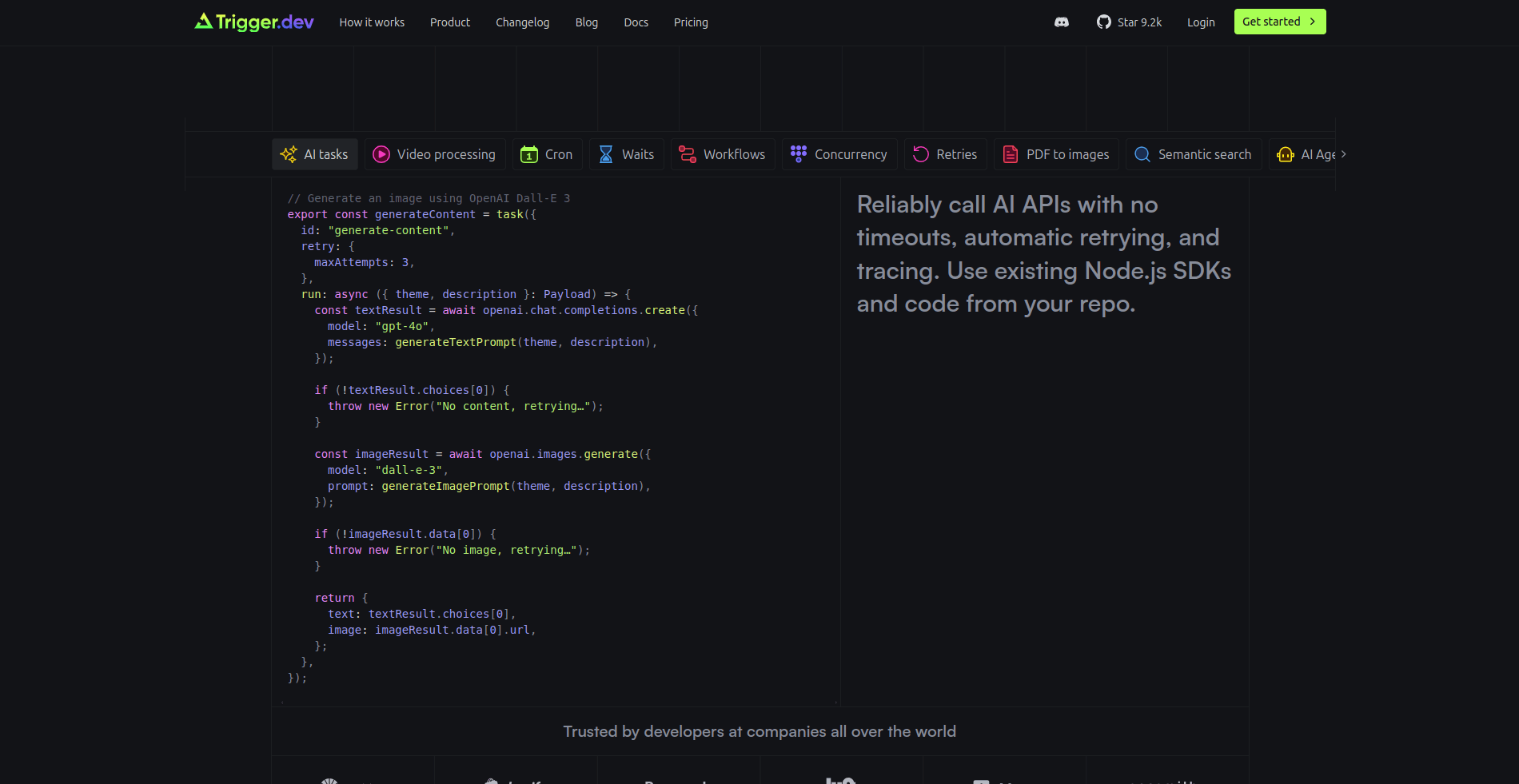This screenshot has height=784, width=1519.
Task: Click 'Reliably call AI APIs' description text
Action: (x=1044, y=254)
